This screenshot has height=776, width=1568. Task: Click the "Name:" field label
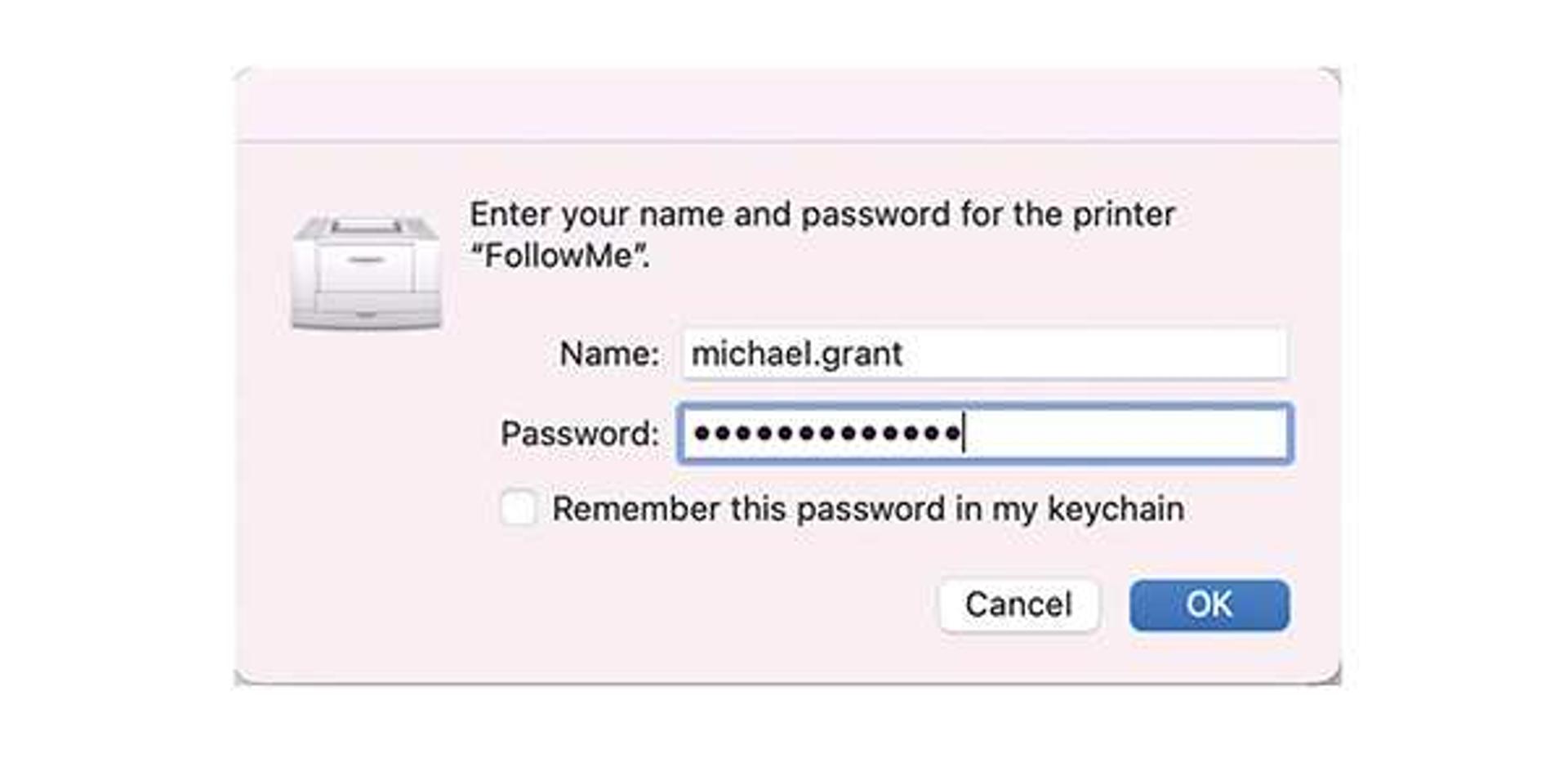608,355
